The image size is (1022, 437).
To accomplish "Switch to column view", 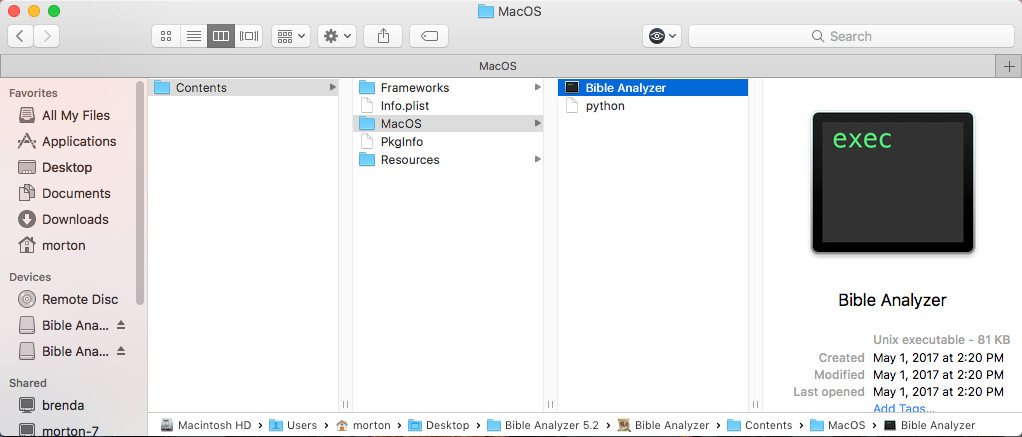I will click(x=221, y=36).
